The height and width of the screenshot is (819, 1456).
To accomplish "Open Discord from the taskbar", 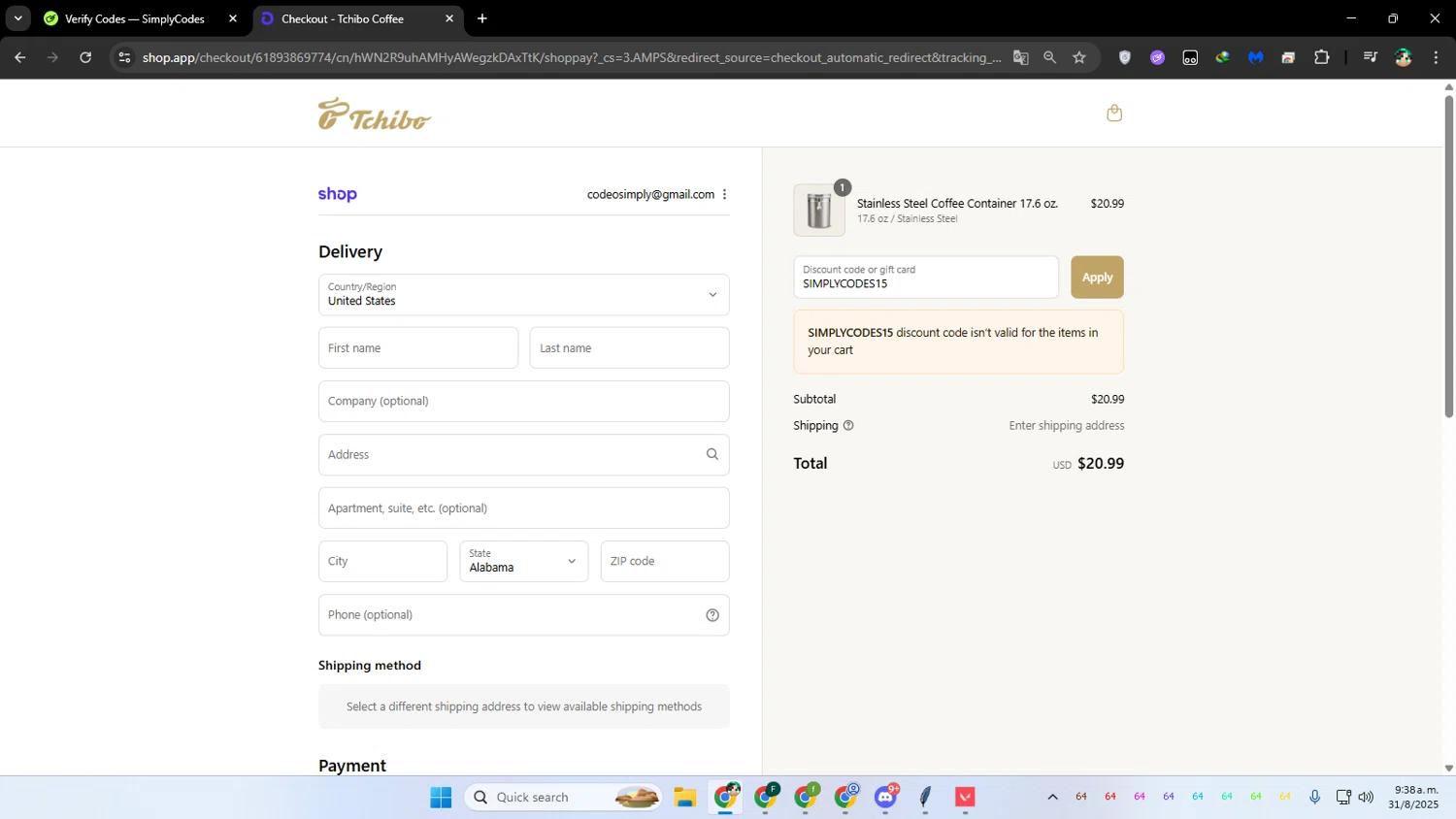I will pos(886,798).
